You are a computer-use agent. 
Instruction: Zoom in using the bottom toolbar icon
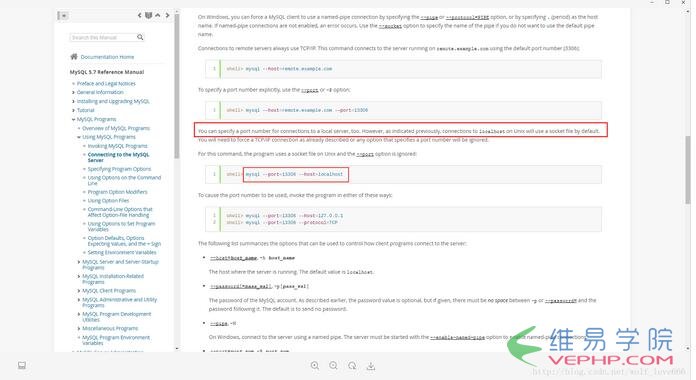(x=315, y=365)
